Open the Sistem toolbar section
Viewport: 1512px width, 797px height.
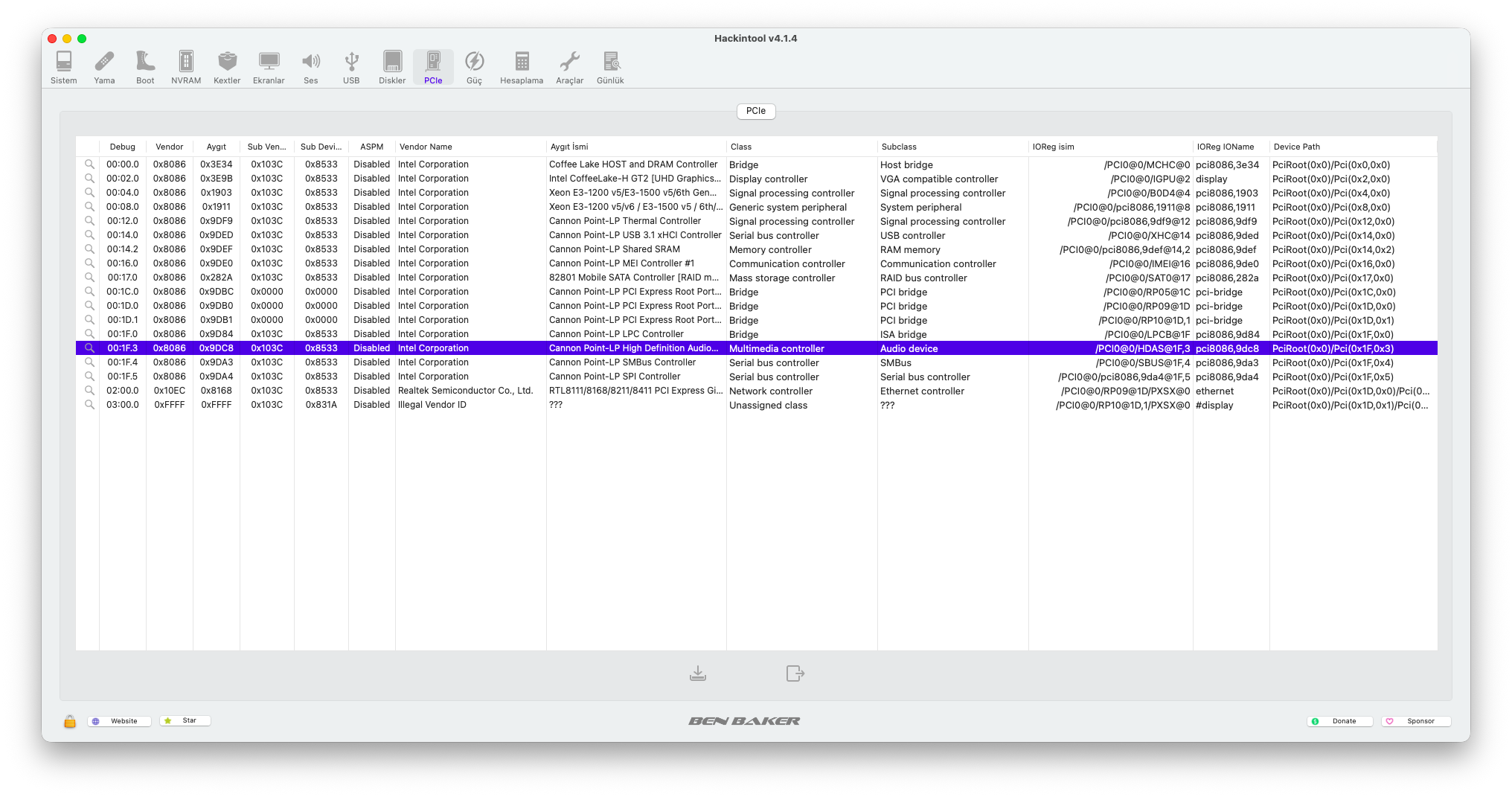coord(63,67)
